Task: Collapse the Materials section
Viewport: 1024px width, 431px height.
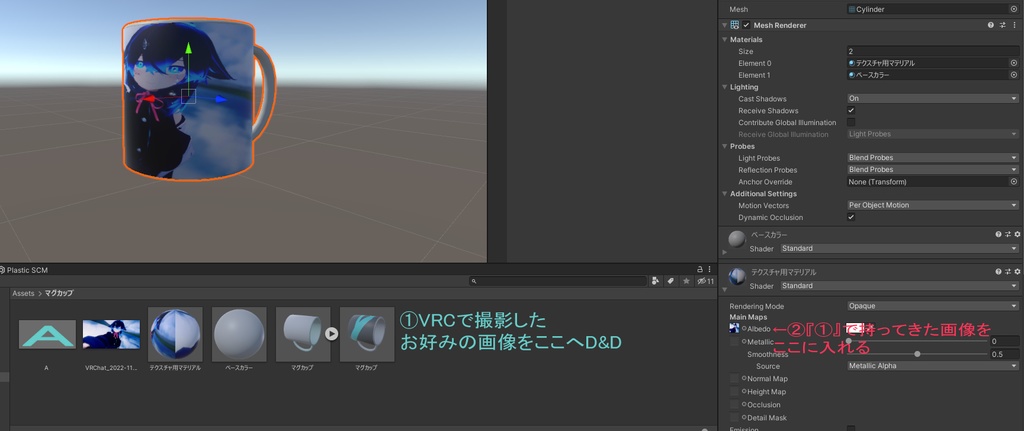Action: click(724, 39)
